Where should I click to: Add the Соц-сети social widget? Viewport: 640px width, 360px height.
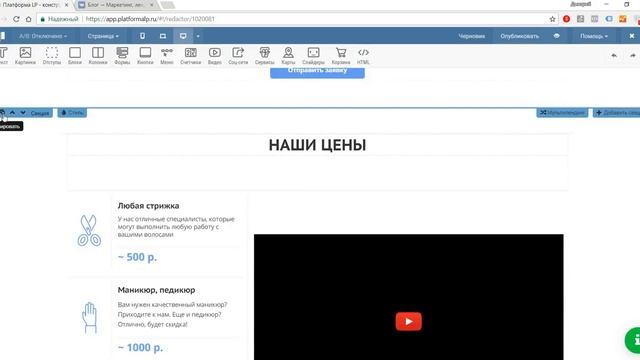238,56
